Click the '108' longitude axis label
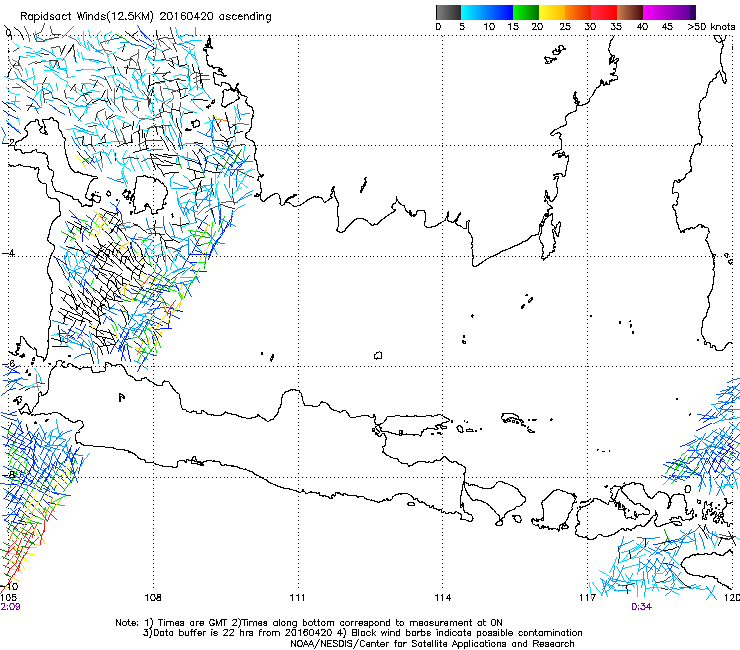740x650 pixels. (x=153, y=597)
